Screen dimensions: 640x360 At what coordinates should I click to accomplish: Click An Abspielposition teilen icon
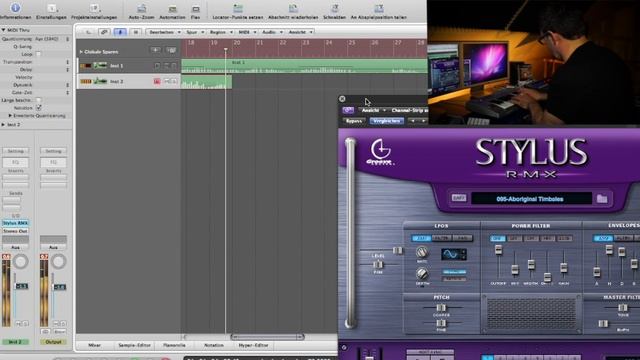[x=379, y=9]
